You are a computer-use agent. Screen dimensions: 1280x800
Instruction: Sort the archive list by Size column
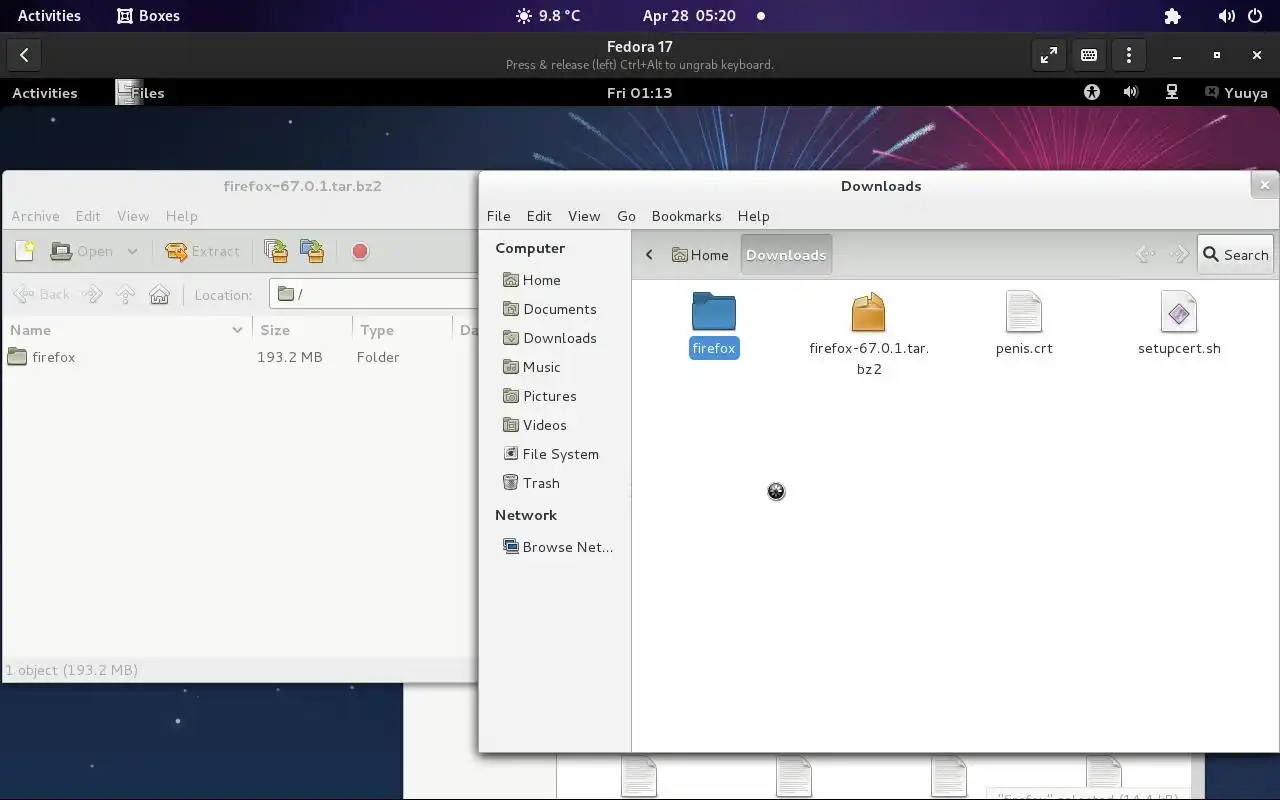tap(301, 330)
